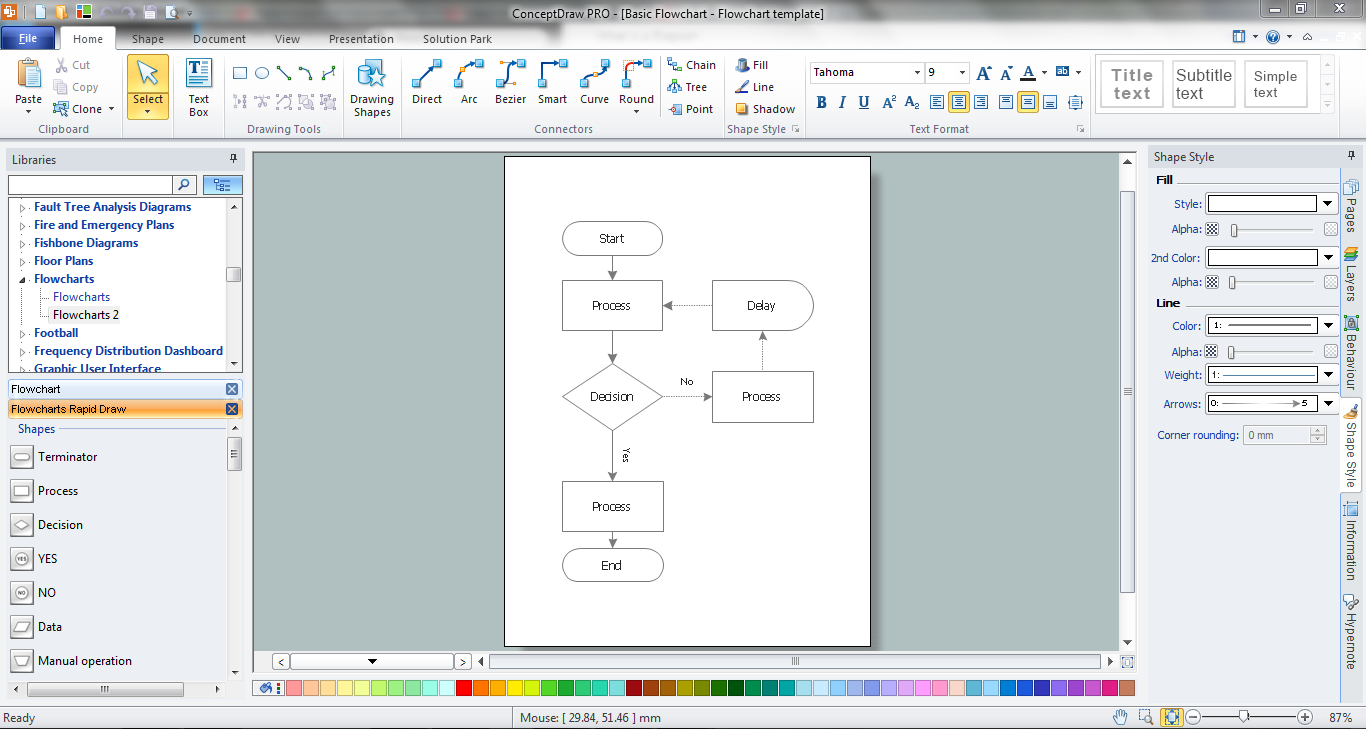
Task: Toggle the library tree view button
Action: pos(222,185)
